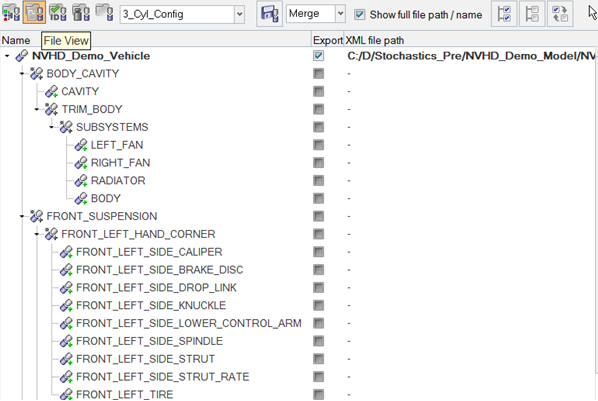Collapse the FRONT_LEFT_HAND_CORNER tree node
This screenshot has width=598, height=401.
pos(37,234)
